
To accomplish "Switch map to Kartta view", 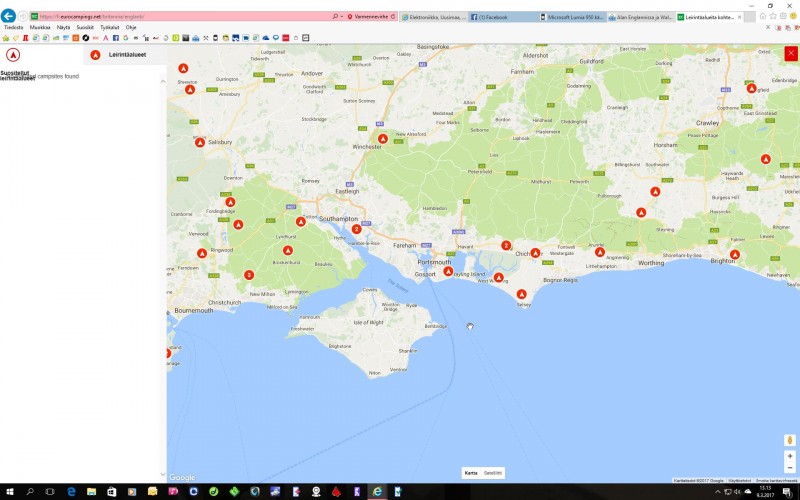I will point(471,472).
